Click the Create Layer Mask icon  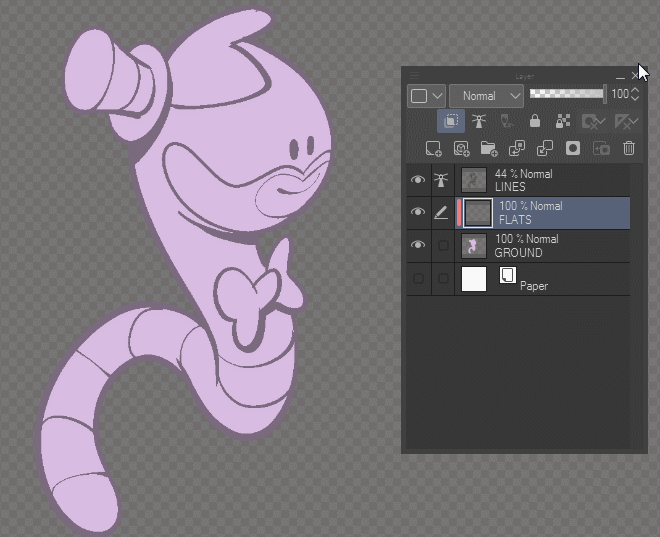click(x=573, y=149)
